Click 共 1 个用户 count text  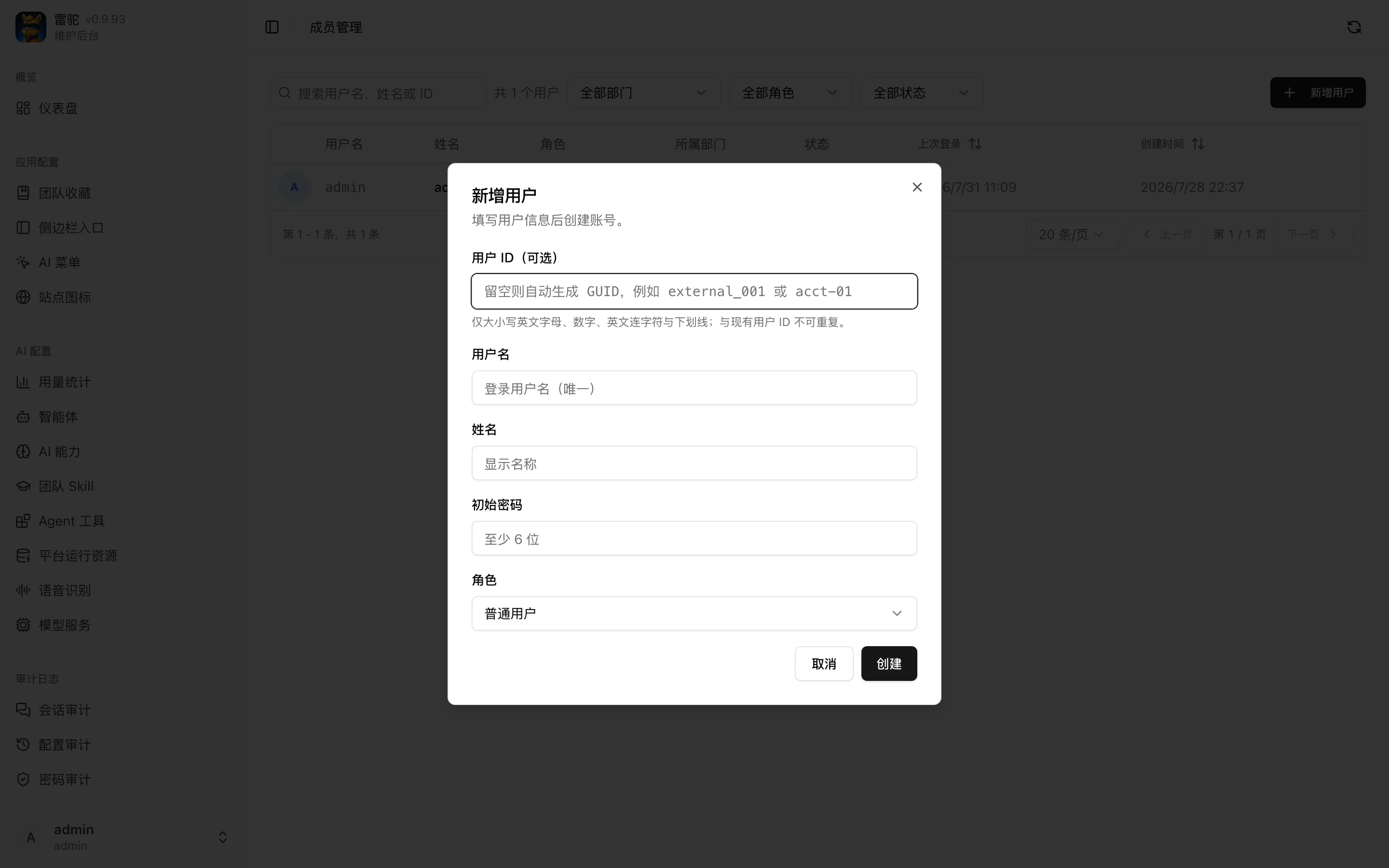pos(526,93)
